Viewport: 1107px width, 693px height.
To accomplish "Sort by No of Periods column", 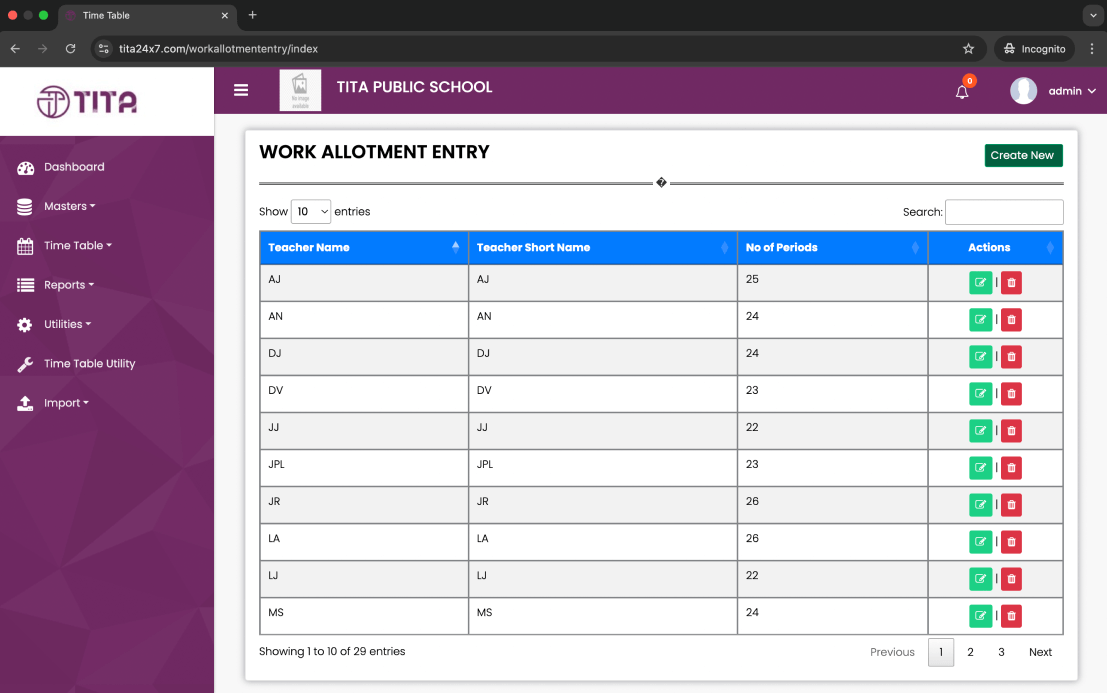I will (832, 248).
